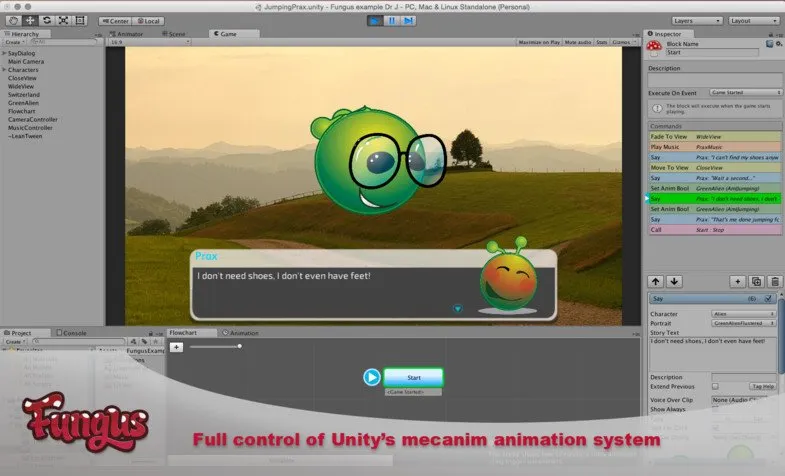The width and height of the screenshot is (785, 476).
Task: Select the Call Start : Stop command
Action: 715,230
